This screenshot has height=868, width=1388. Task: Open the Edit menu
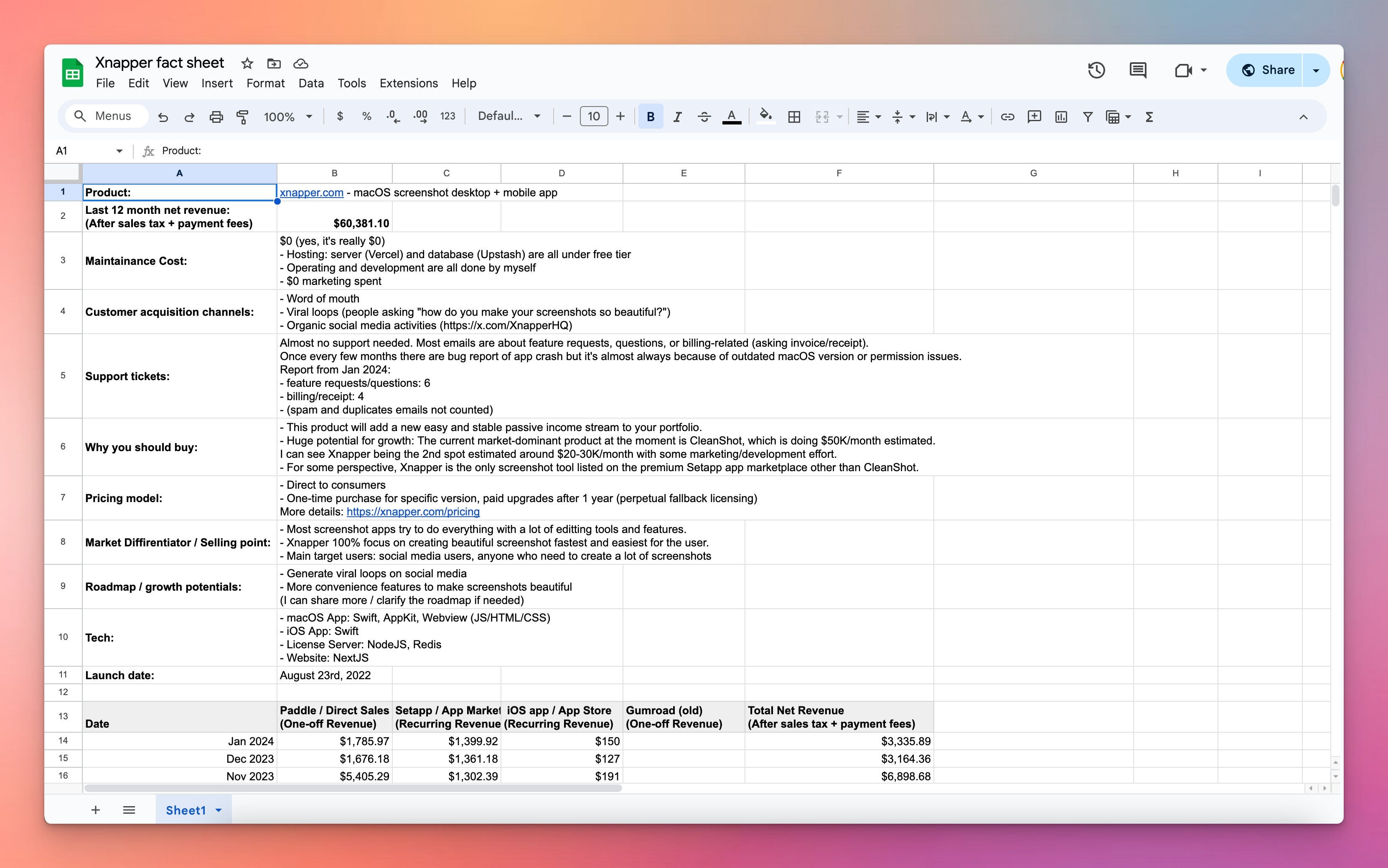coord(138,83)
